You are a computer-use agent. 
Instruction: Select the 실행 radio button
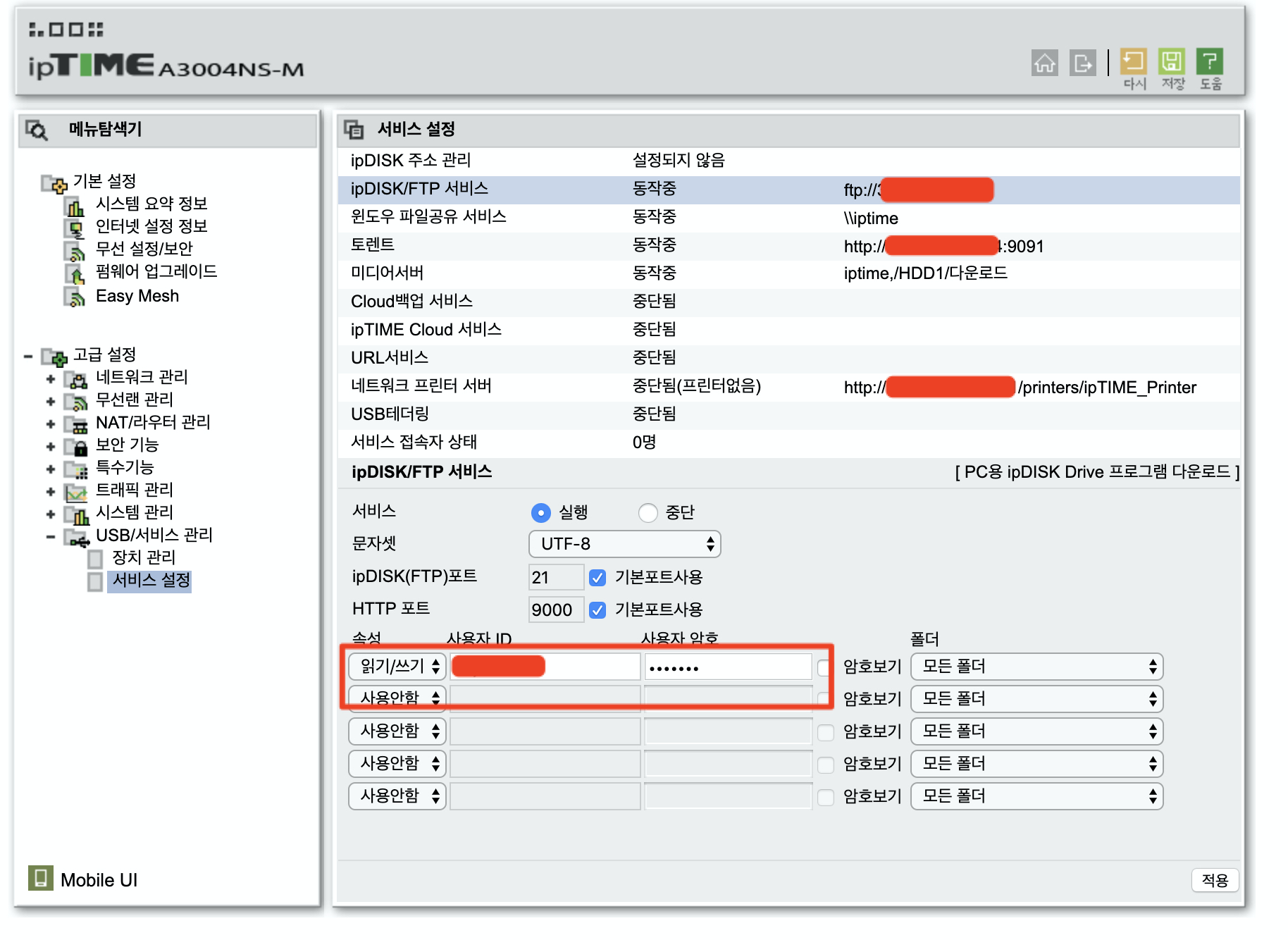[540, 512]
